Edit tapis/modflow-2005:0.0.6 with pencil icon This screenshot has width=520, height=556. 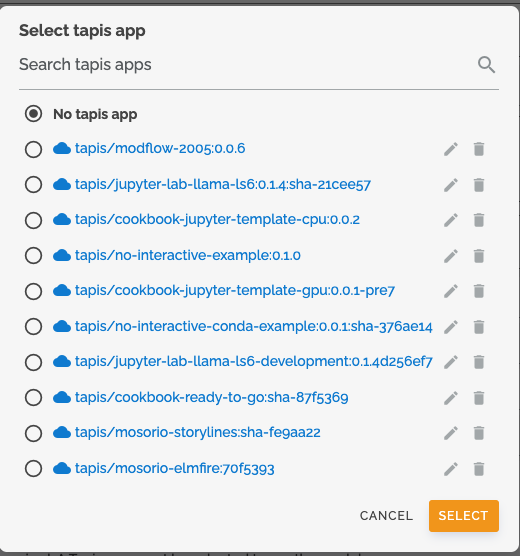[451, 149]
